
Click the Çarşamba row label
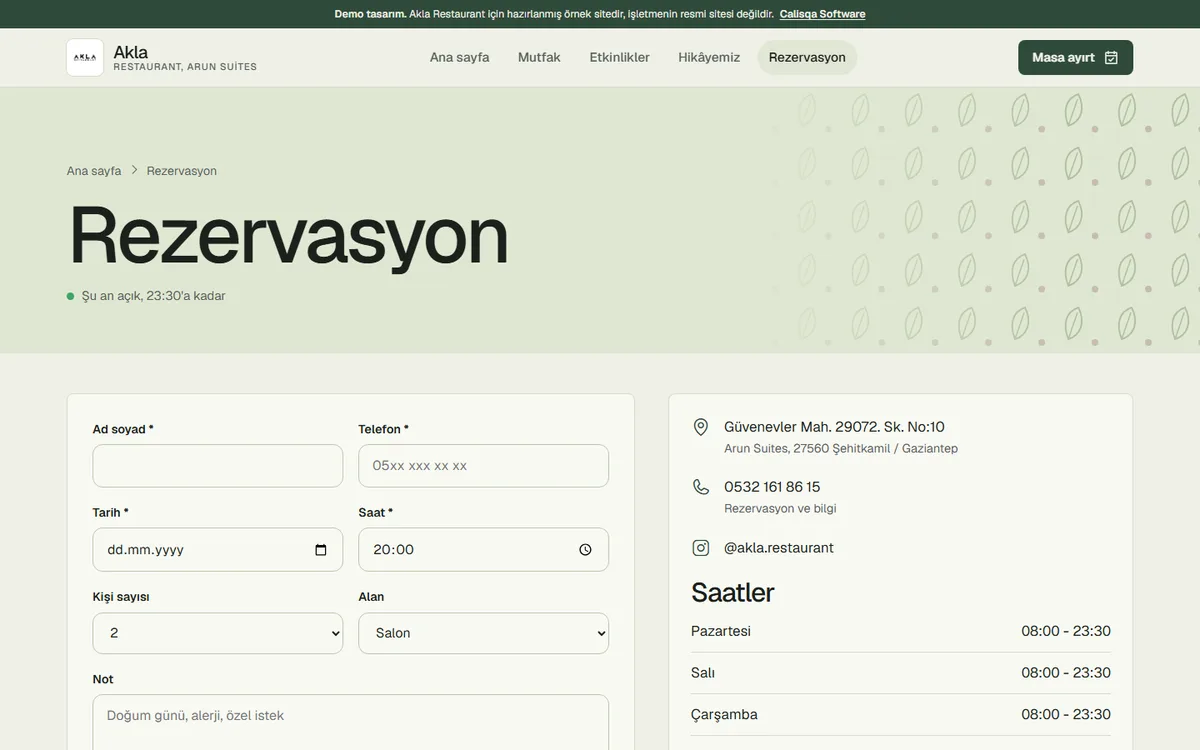(x=724, y=715)
